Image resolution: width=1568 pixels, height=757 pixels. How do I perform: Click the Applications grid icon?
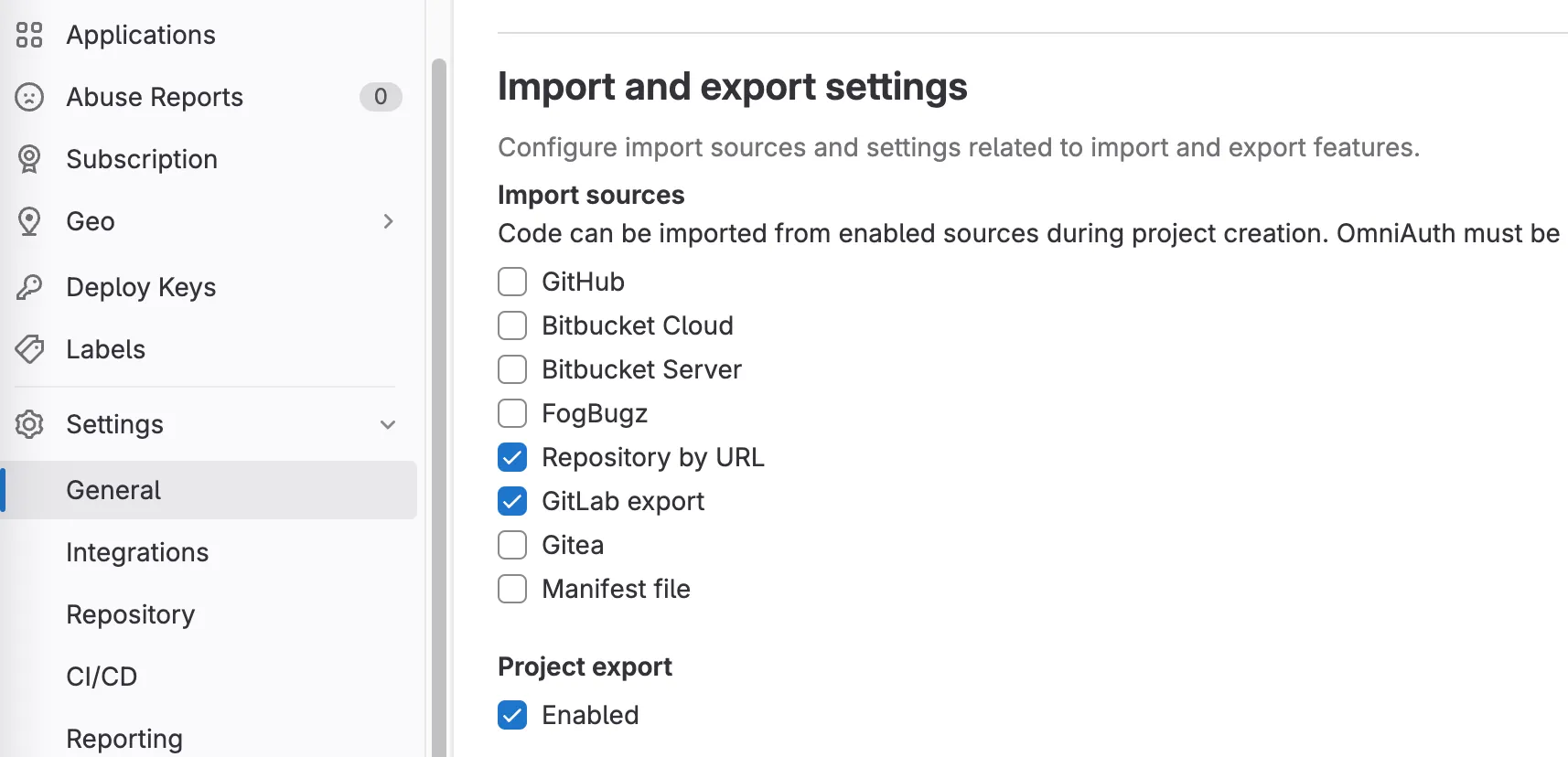[29, 35]
